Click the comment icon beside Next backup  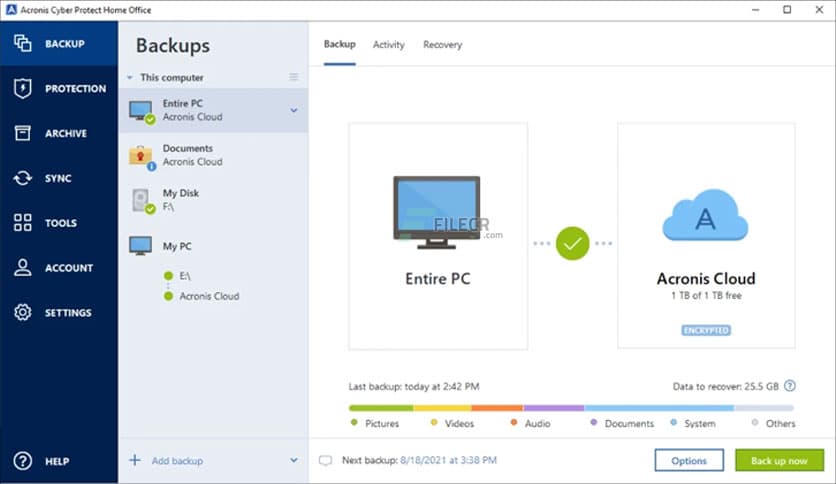pyautogui.click(x=324, y=461)
